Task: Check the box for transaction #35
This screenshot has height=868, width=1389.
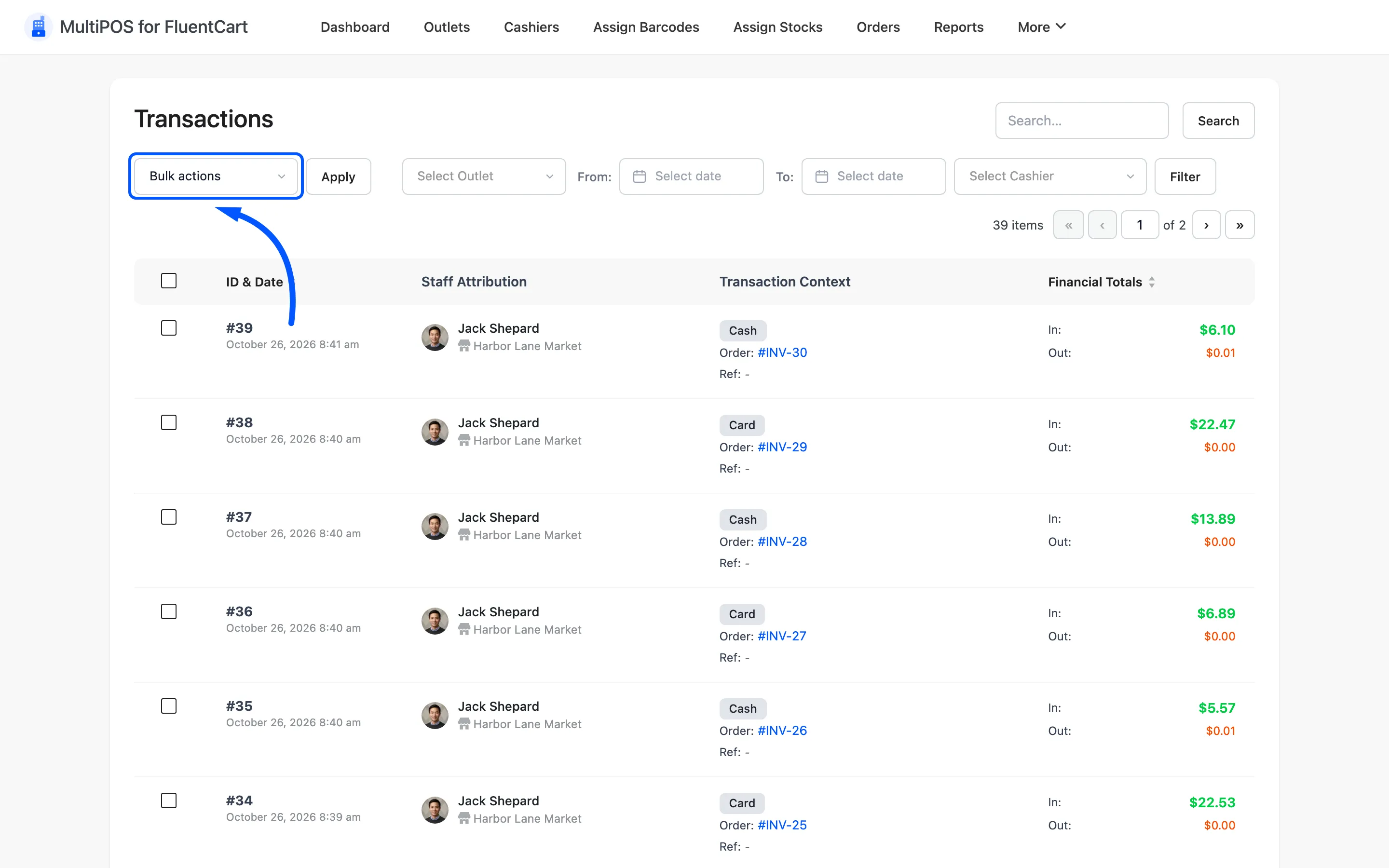Action: 169,706
